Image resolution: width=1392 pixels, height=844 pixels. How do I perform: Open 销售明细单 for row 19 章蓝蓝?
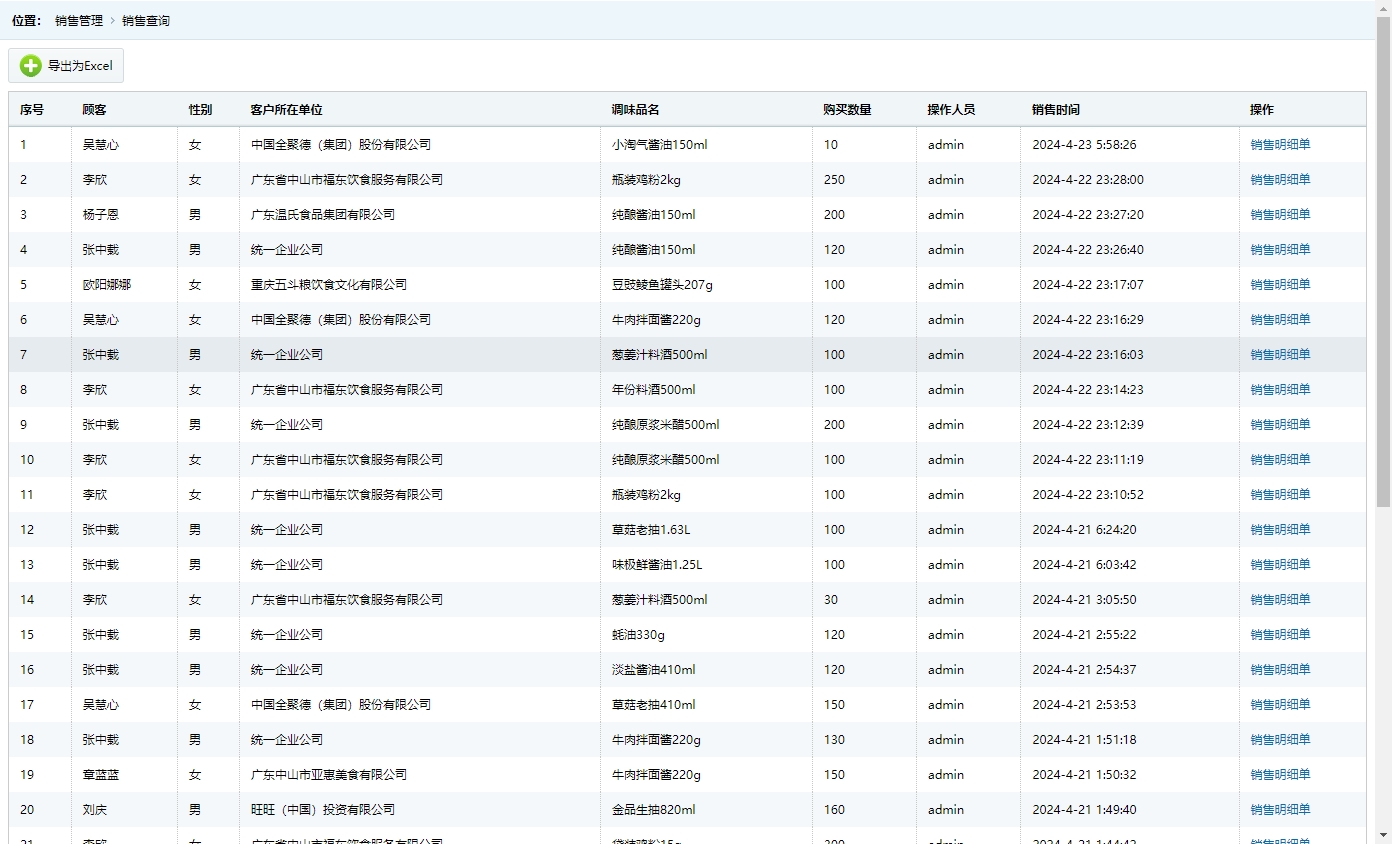[x=1279, y=775]
